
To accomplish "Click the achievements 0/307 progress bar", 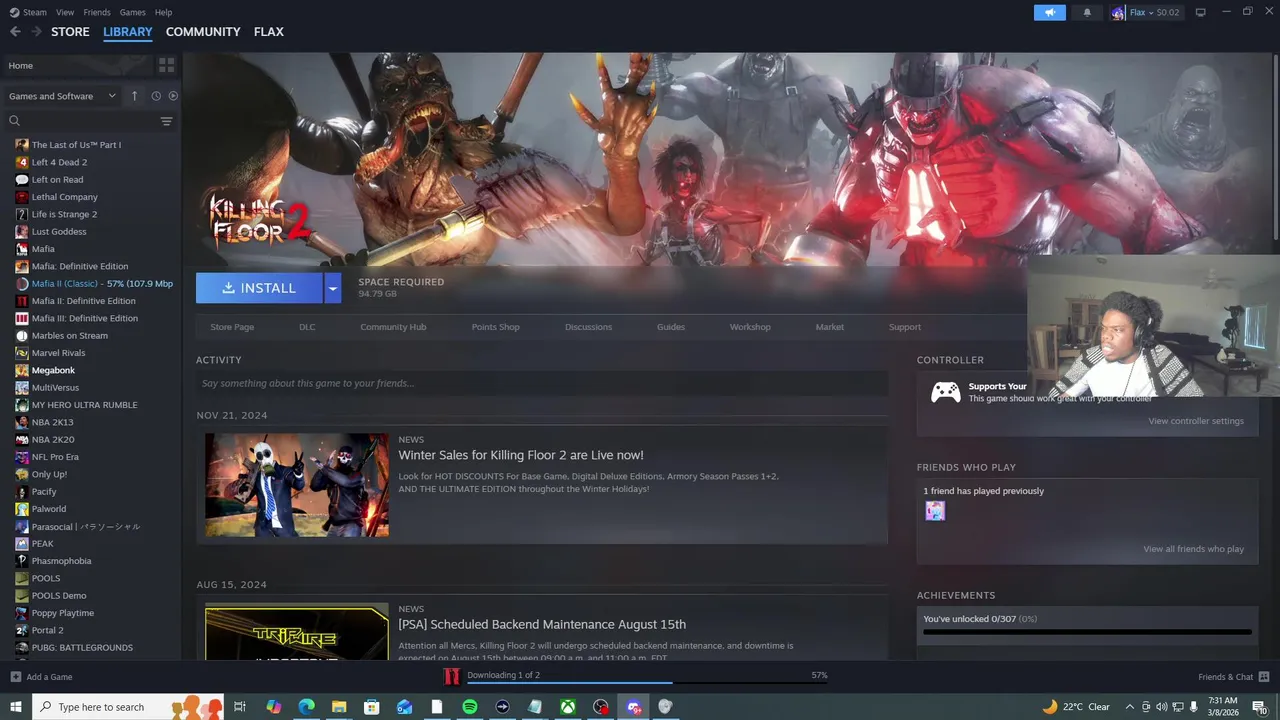I will pyautogui.click(x=1087, y=632).
